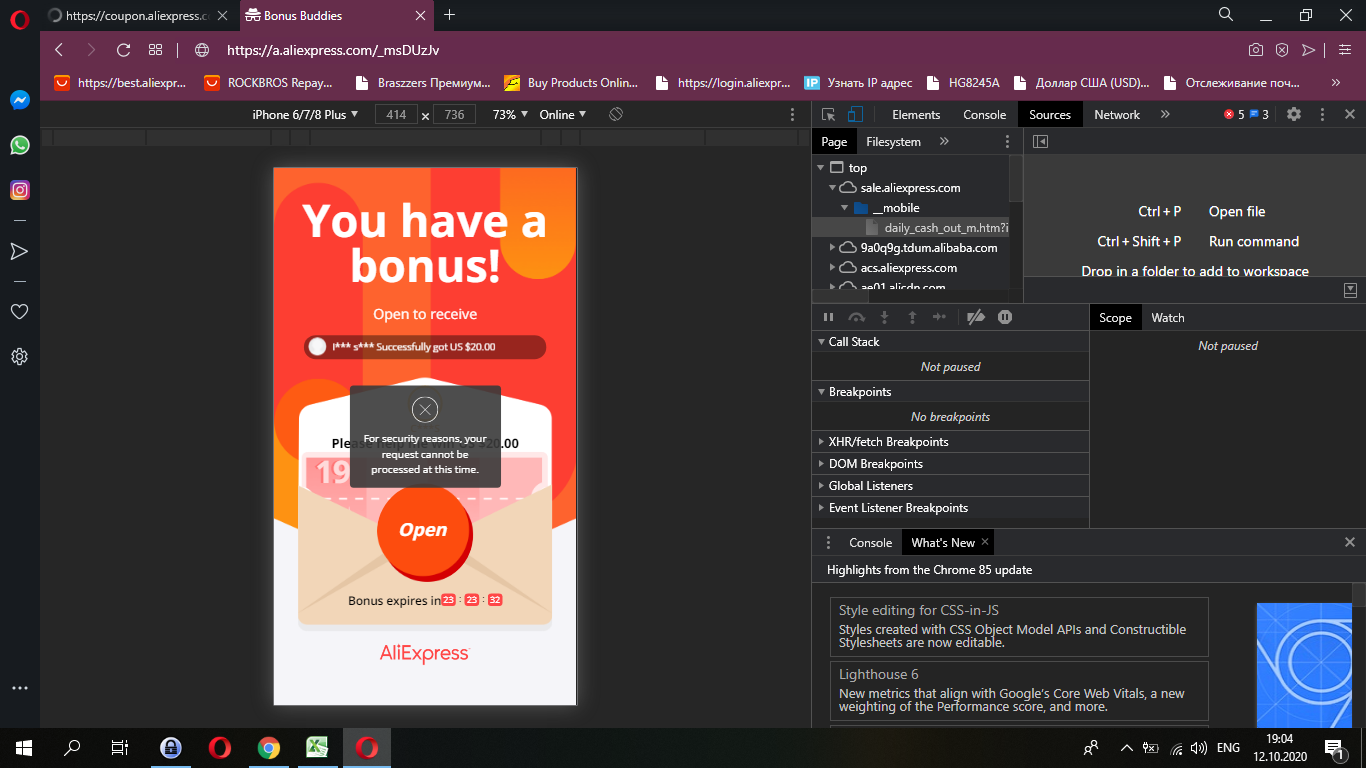Switch to the Network panel tab

point(1117,115)
